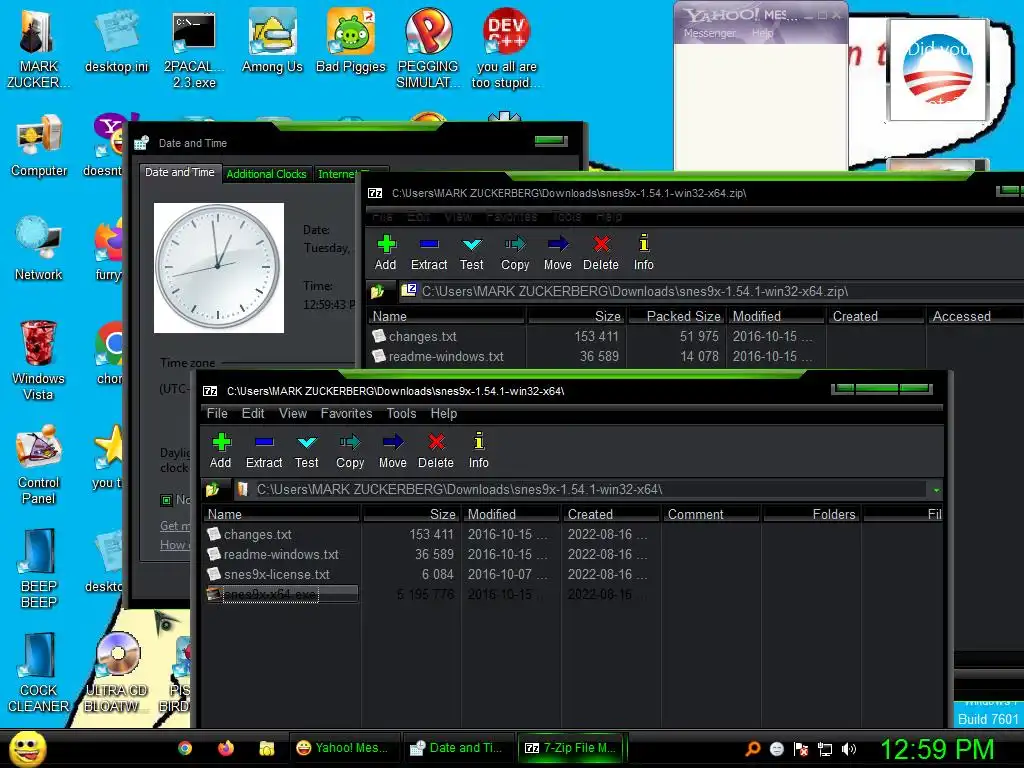Select the 2PACAL 2.3.exe desktop icon
1024x768 pixels.
[194, 49]
